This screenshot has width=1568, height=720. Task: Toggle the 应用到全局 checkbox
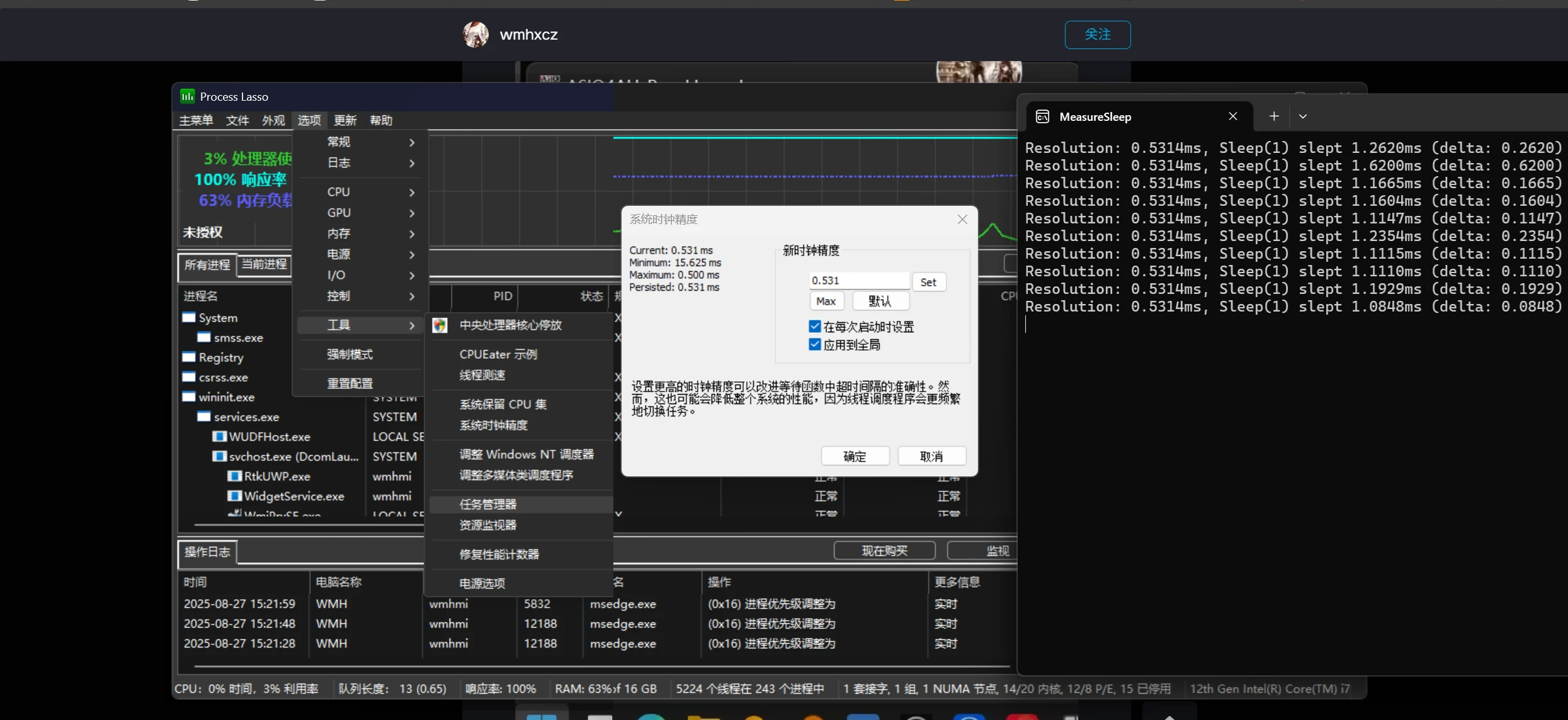pos(814,344)
